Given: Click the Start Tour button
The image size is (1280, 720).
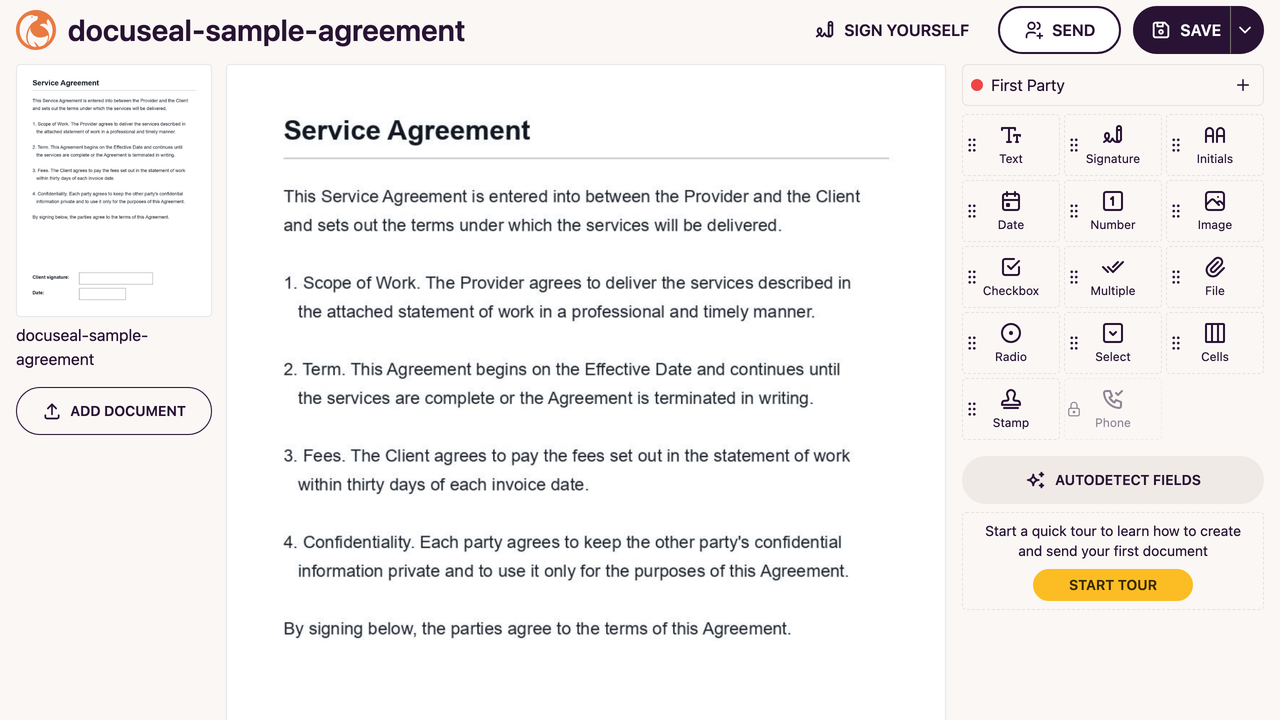Looking at the screenshot, I should [x=1113, y=585].
